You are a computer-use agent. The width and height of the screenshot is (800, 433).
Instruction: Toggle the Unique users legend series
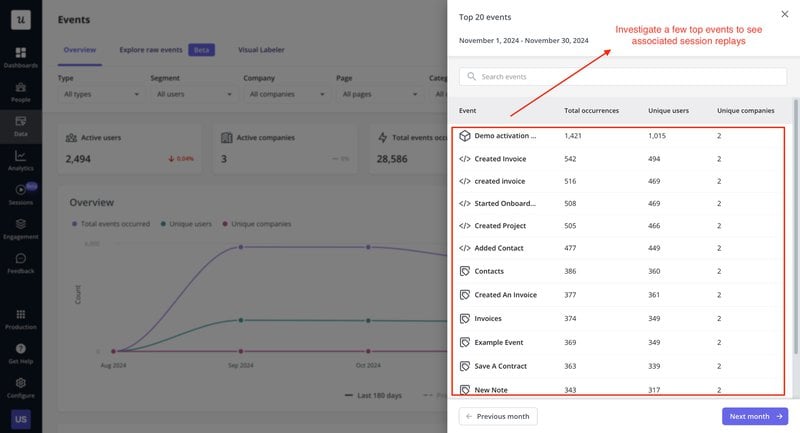[x=190, y=223]
